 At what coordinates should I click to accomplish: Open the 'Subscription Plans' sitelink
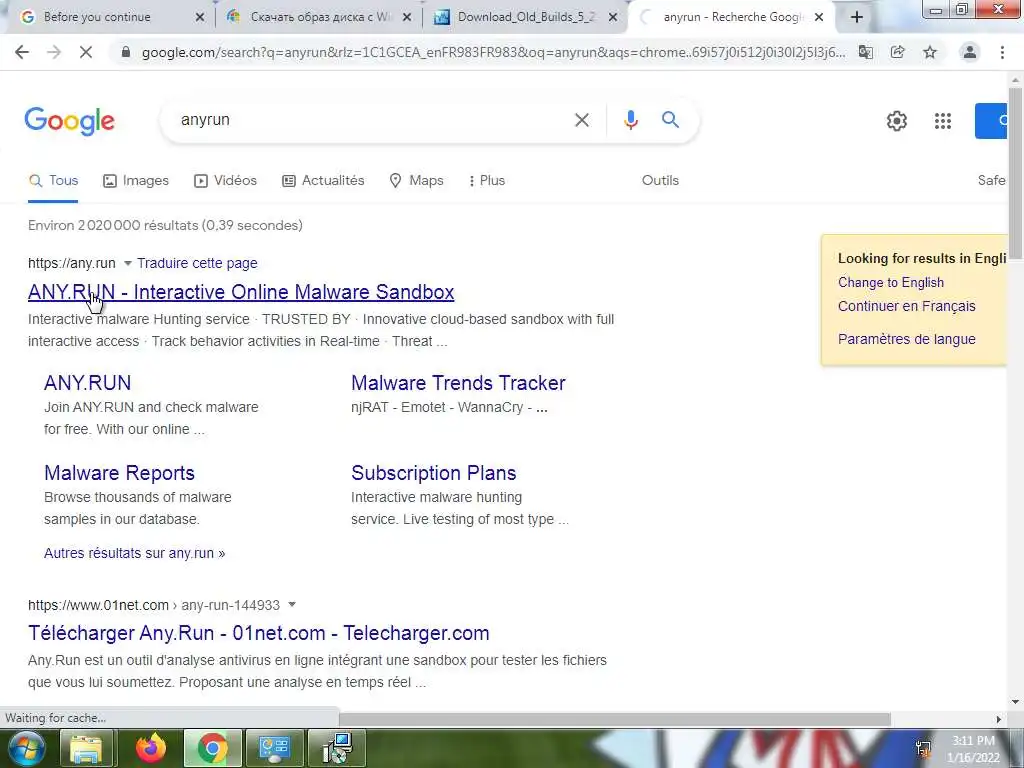click(x=434, y=473)
